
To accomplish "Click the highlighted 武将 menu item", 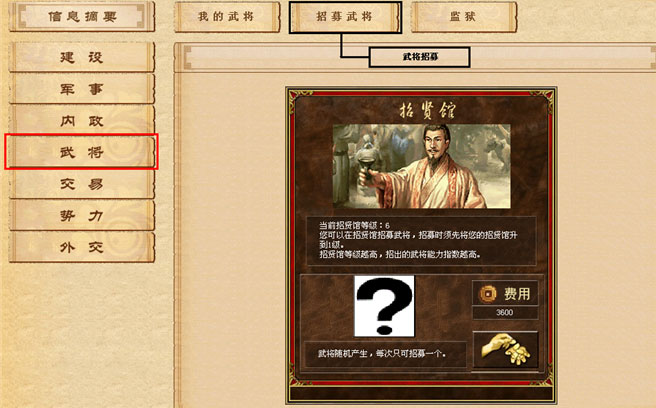I will click(82, 152).
